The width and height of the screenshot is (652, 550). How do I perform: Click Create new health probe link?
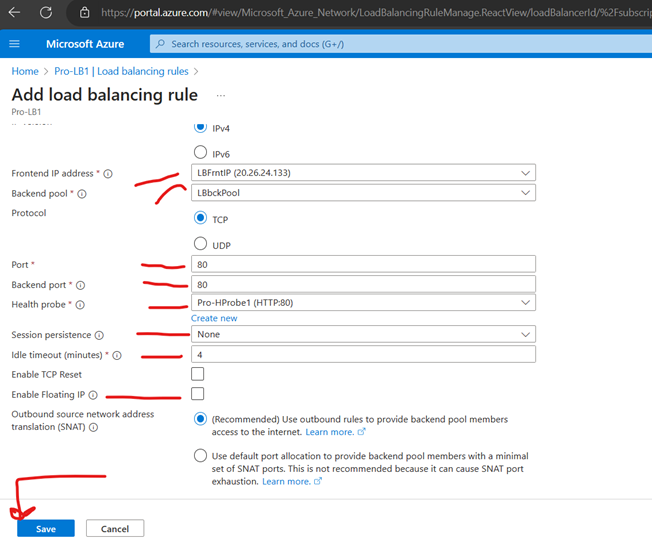pyautogui.click(x=214, y=318)
